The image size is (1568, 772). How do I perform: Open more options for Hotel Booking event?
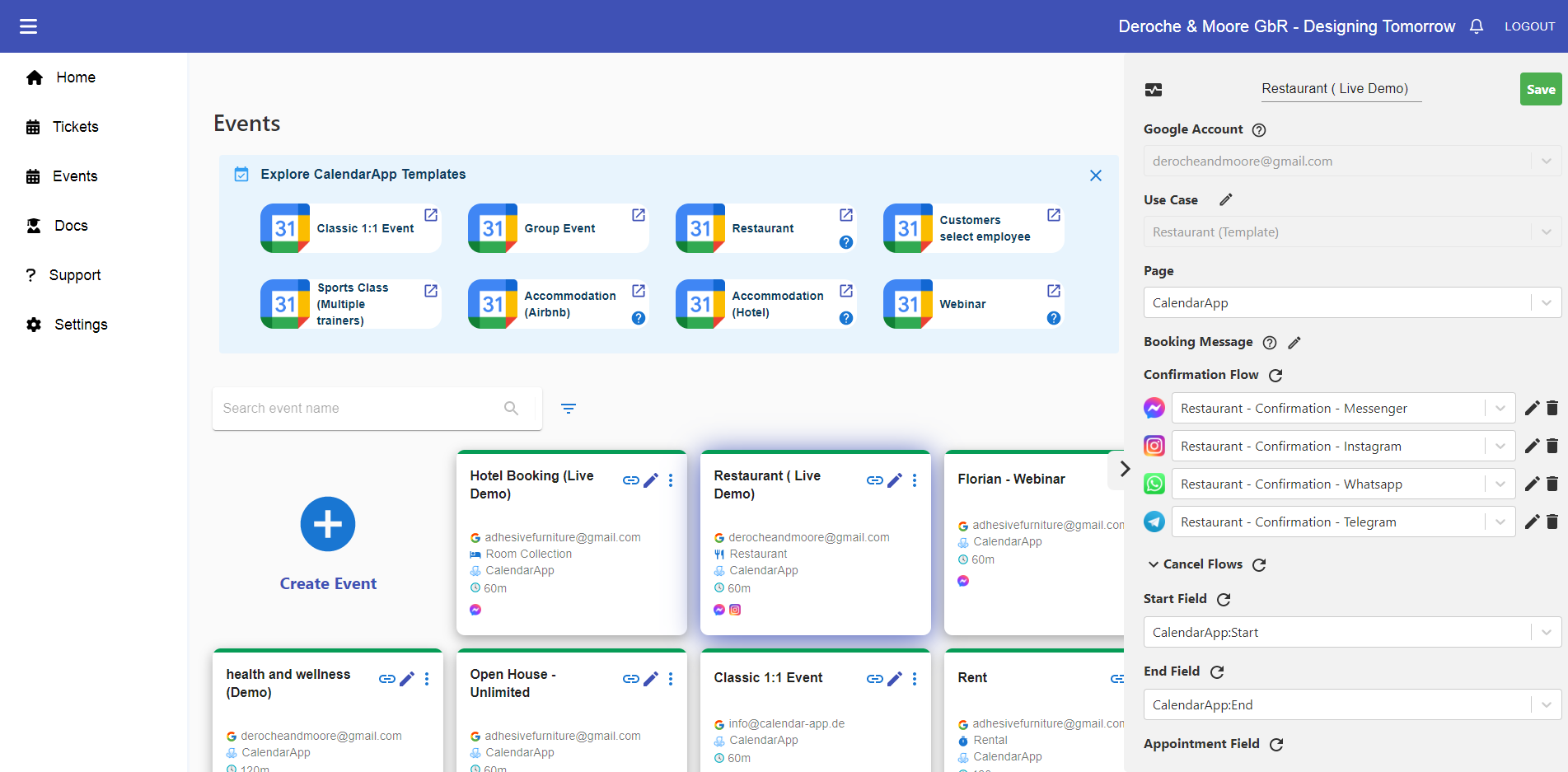(x=671, y=480)
